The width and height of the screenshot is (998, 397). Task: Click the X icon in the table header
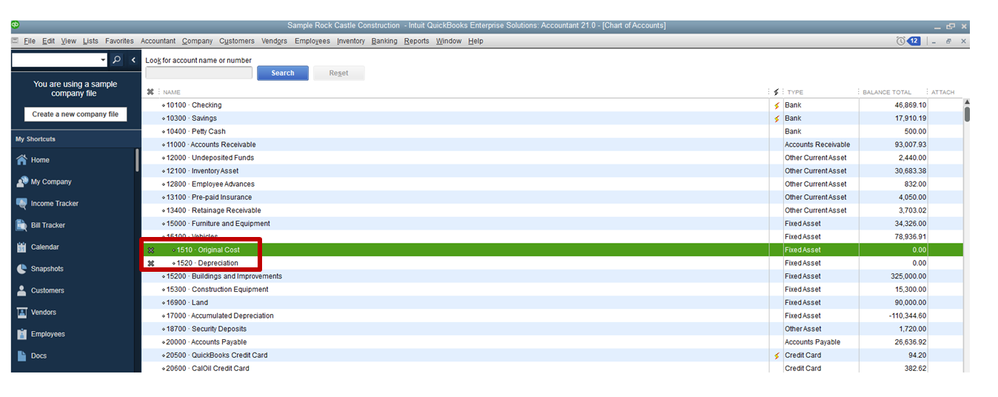pos(150,92)
